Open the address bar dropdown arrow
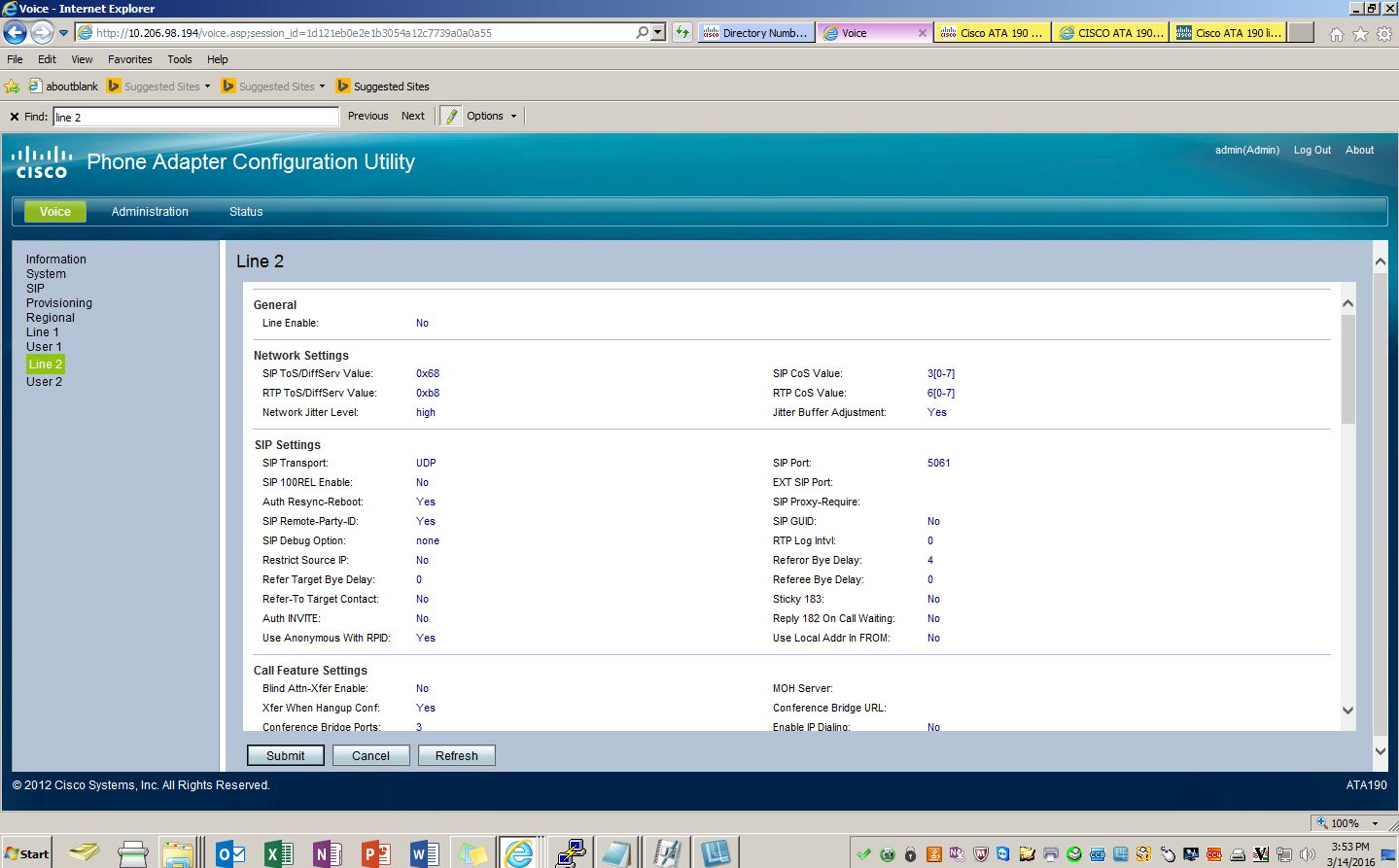The height and width of the screenshot is (868, 1399). click(658, 32)
